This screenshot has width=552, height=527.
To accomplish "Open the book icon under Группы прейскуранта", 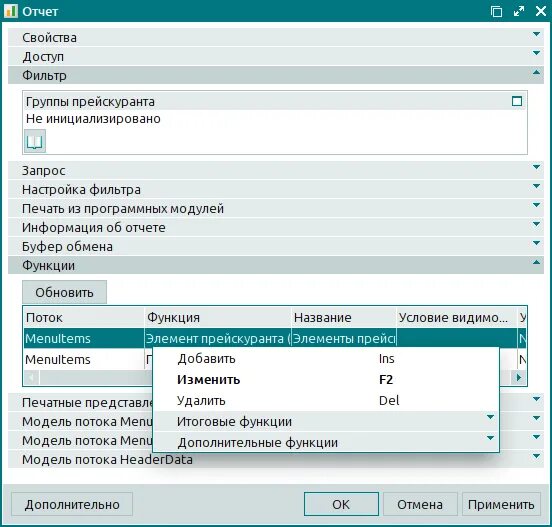I will point(34,141).
